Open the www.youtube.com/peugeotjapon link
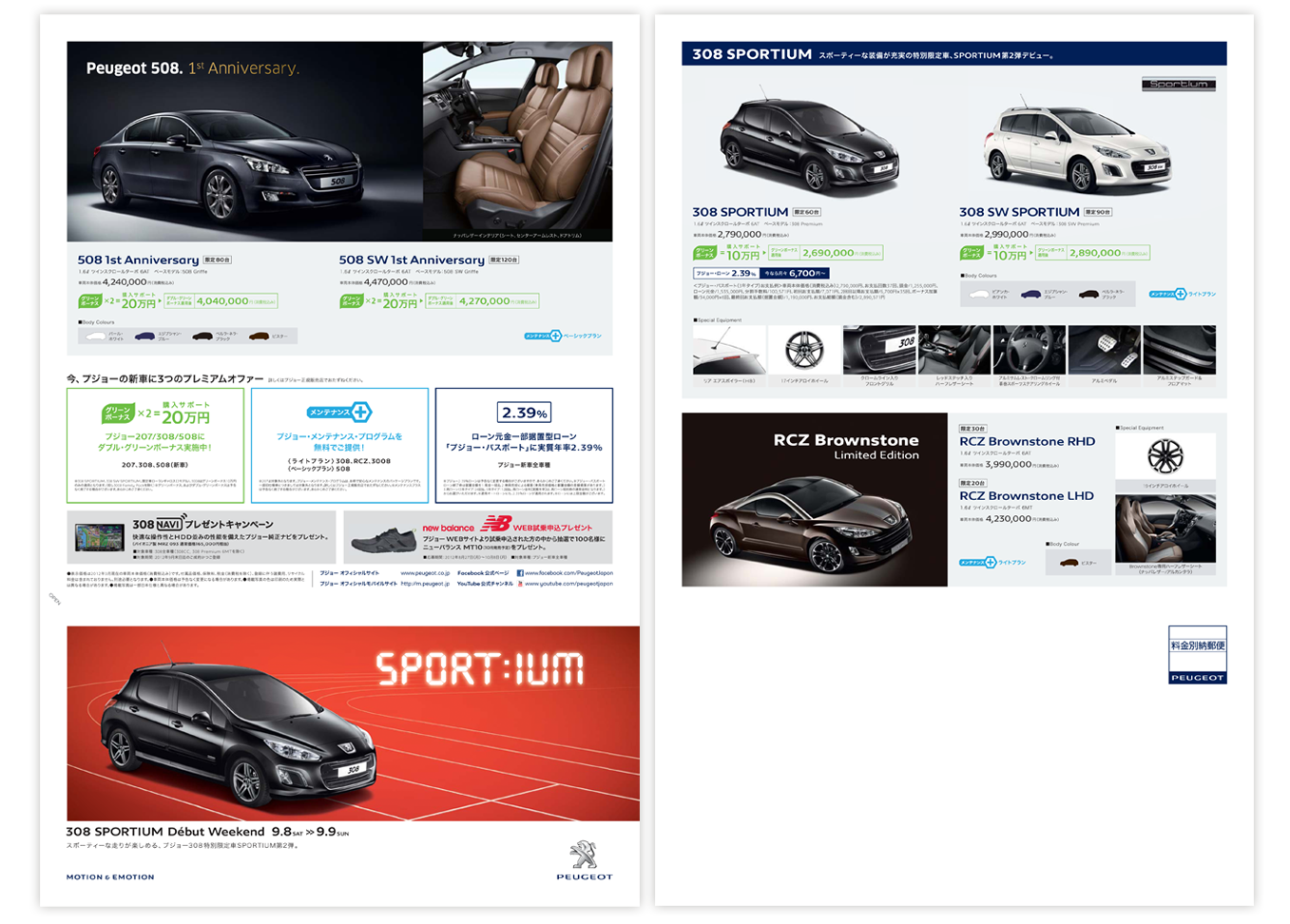The height and width of the screenshot is (924, 1290). pyautogui.click(x=568, y=584)
